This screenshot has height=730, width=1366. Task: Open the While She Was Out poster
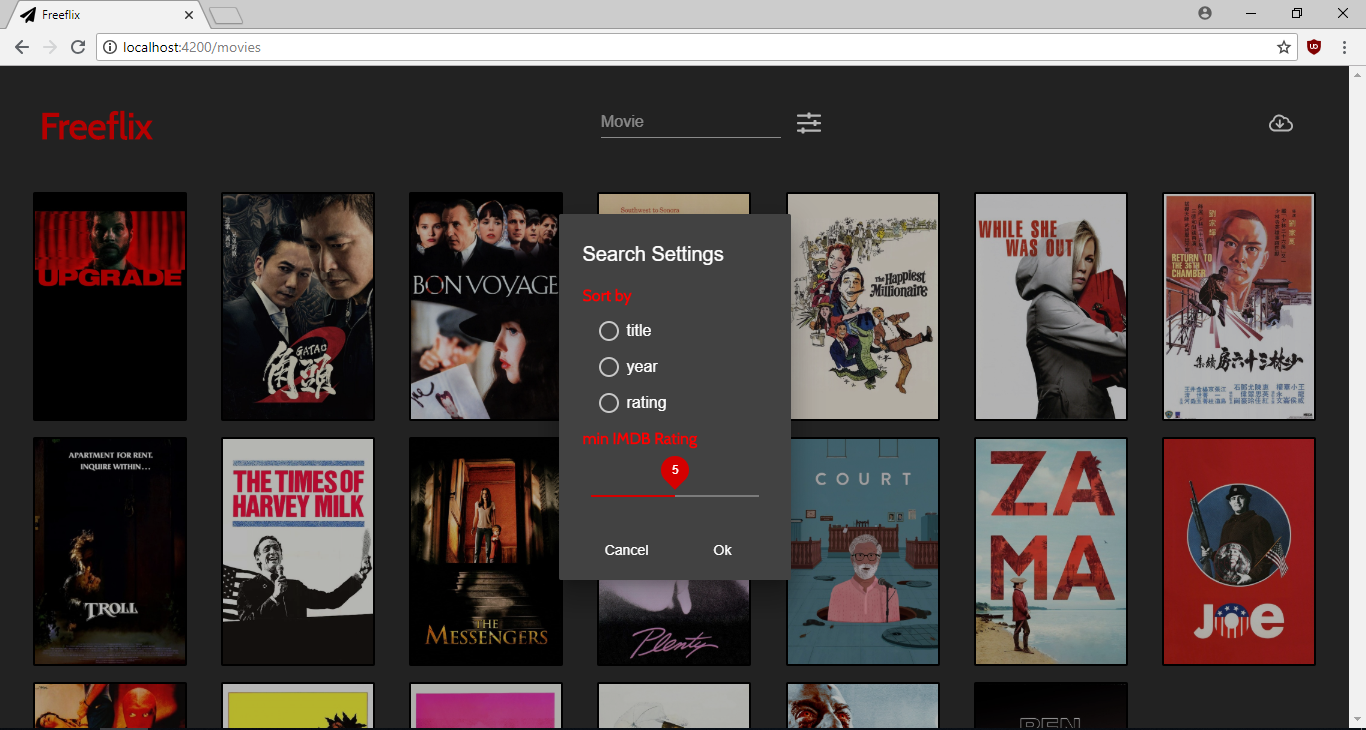[1051, 306]
